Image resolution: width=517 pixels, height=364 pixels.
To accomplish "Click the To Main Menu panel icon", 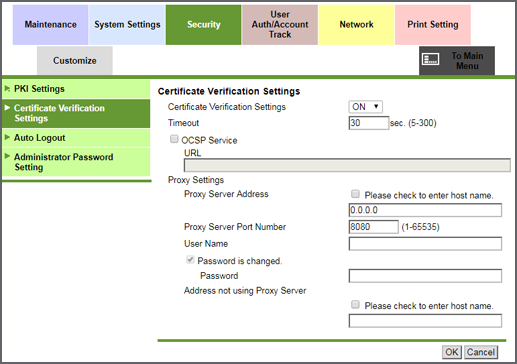I will pos(430,60).
